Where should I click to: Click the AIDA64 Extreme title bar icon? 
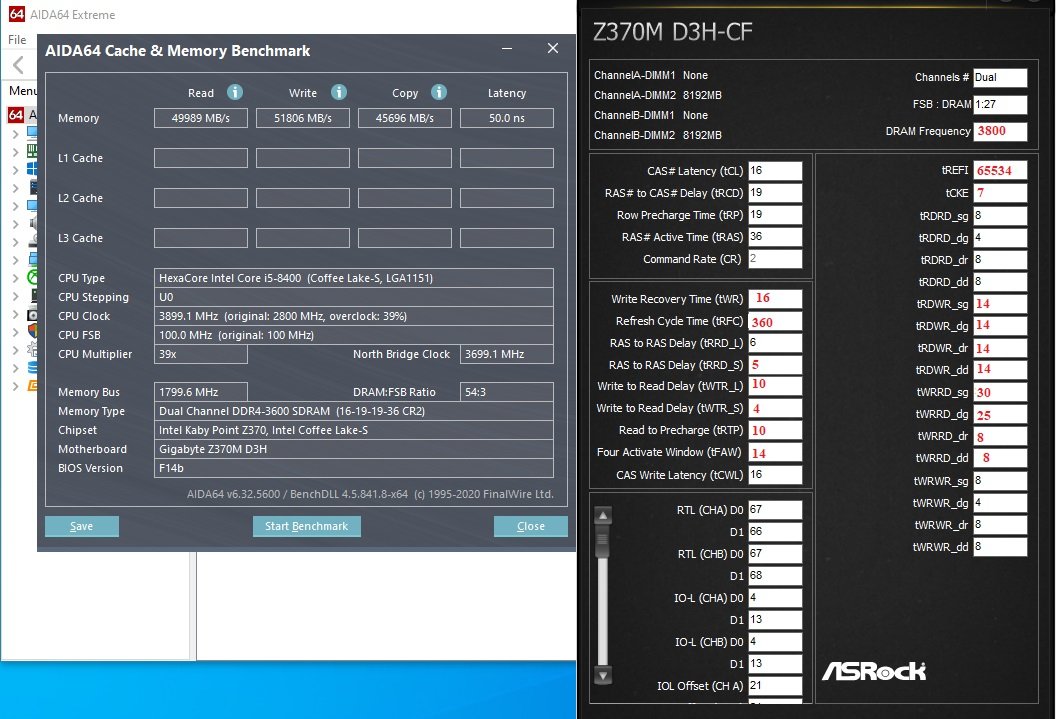pyautogui.click(x=17, y=14)
